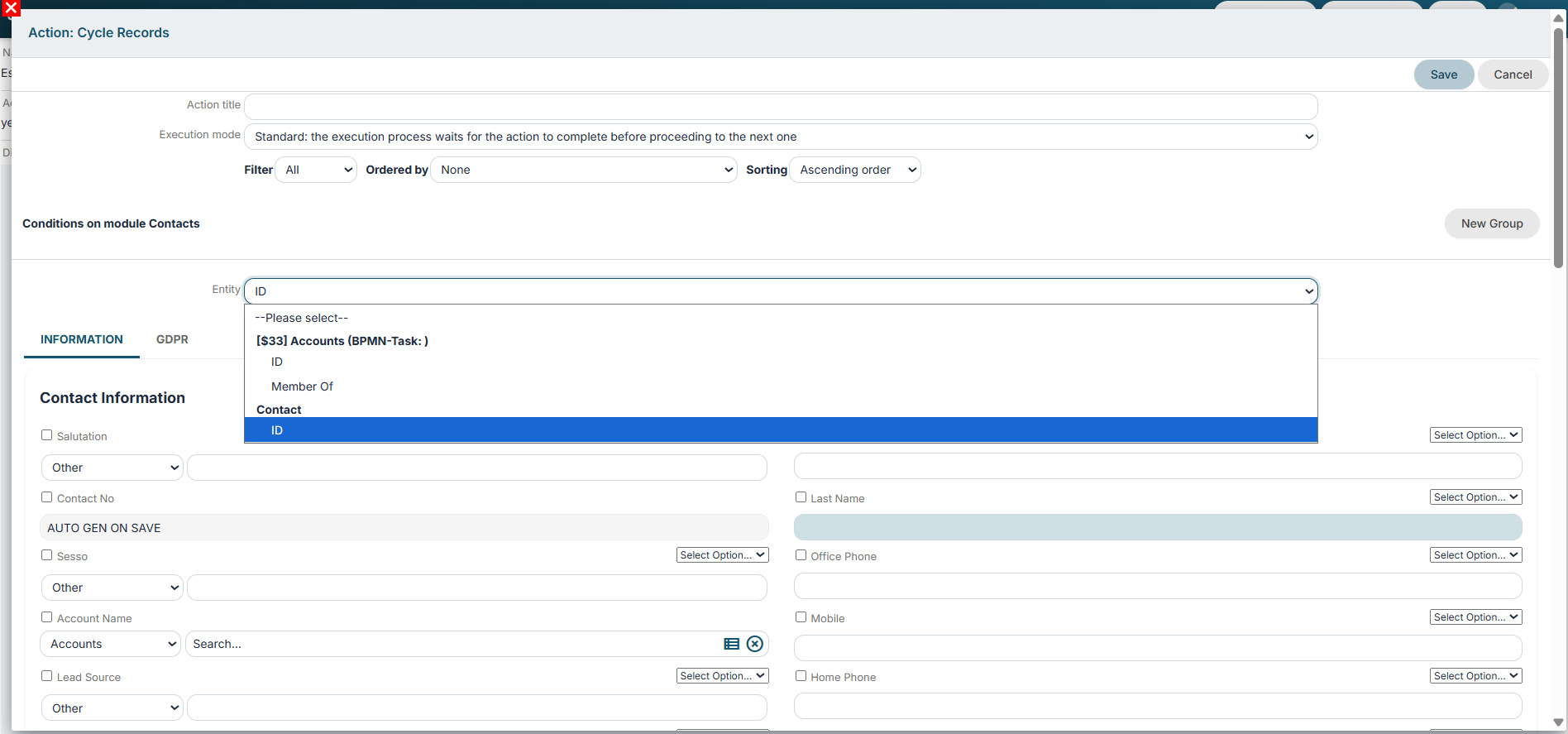Add a New Group of conditions
This screenshot has height=734, width=1568.
[1492, 223]
